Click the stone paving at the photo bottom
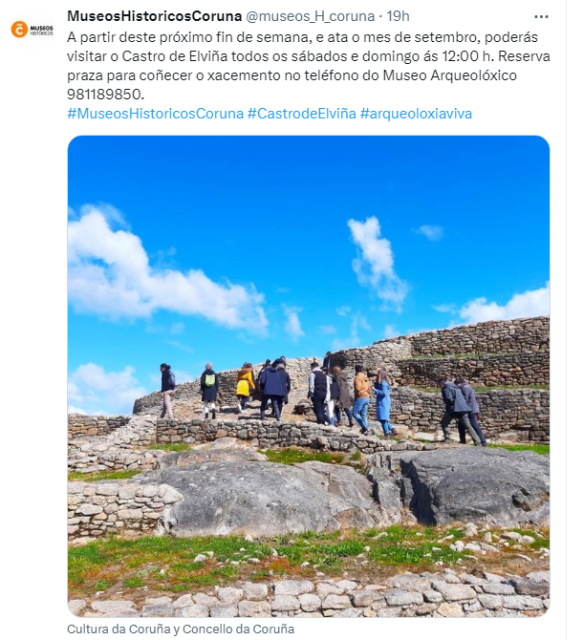 click(x=309, y=597)
